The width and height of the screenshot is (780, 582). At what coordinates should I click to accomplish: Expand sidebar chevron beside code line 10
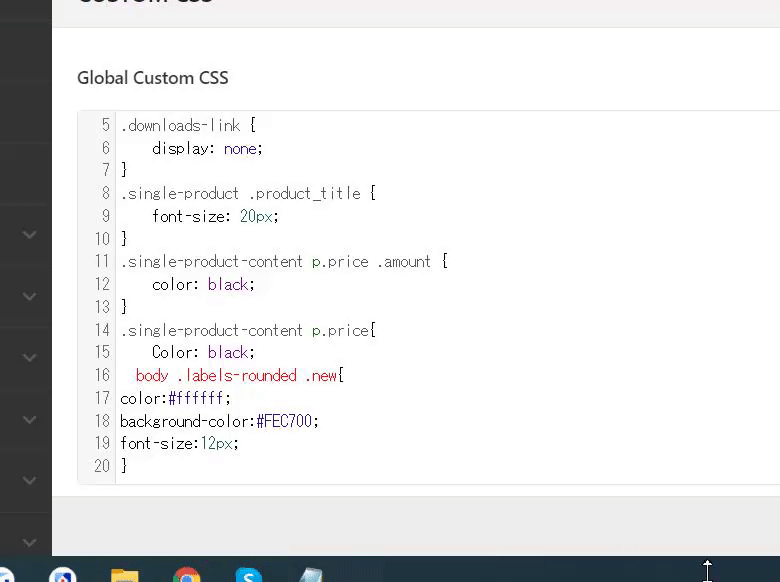[29, 234]
